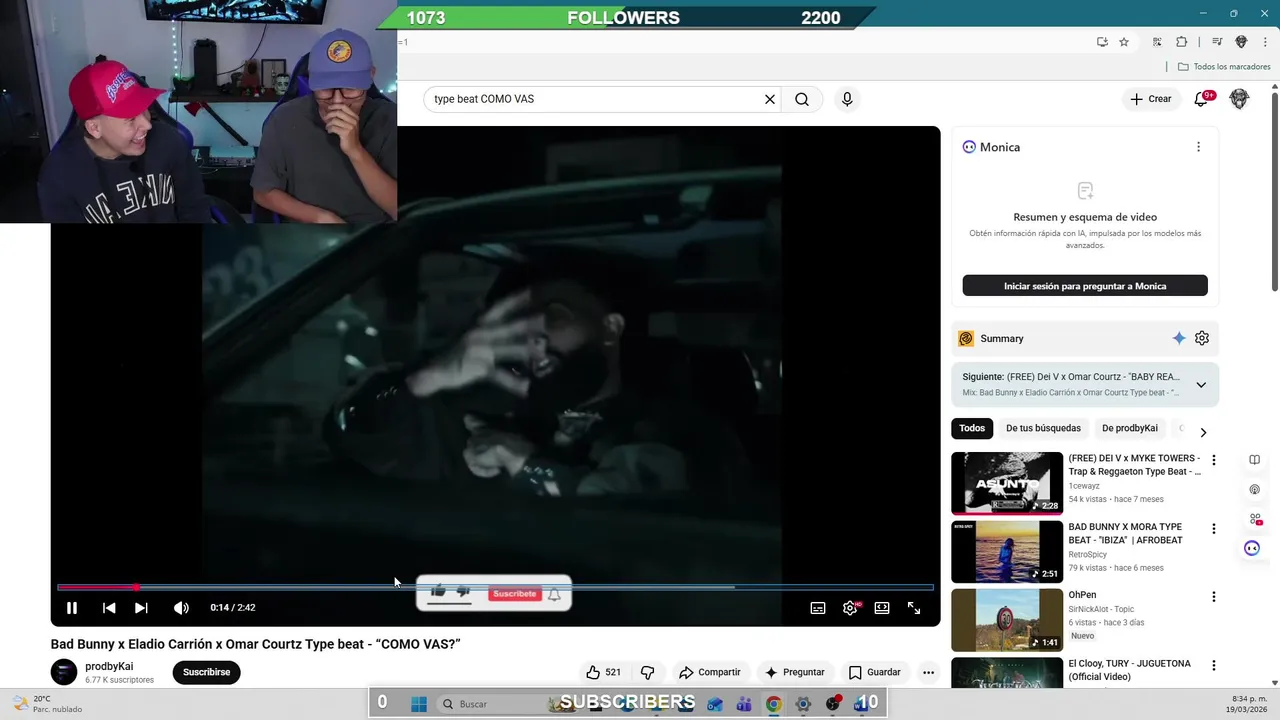Open the BAD BUNNY X MORA IBIZA thumbnail
The height and width of the screenshot is (720, 1280).
1007,552
